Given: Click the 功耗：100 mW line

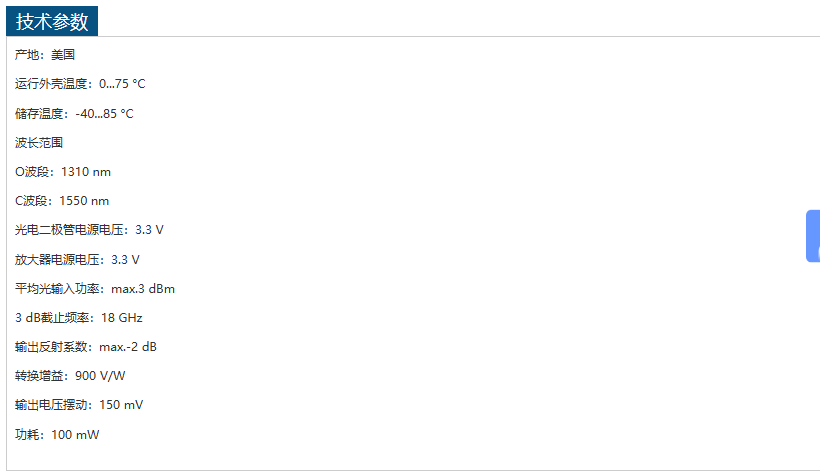Looking at the screenshot, I should click(57, 435).
